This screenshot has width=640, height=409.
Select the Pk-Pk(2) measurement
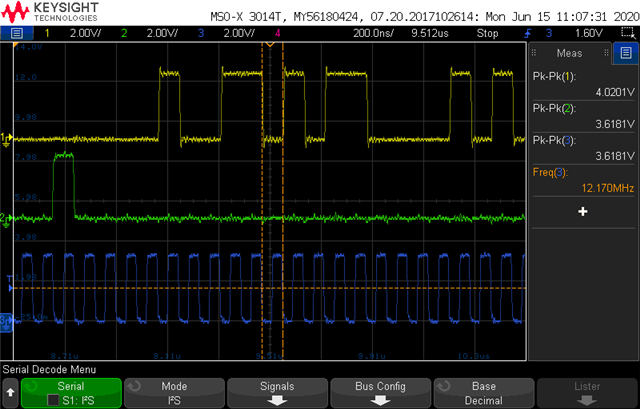tap(583, 116)
